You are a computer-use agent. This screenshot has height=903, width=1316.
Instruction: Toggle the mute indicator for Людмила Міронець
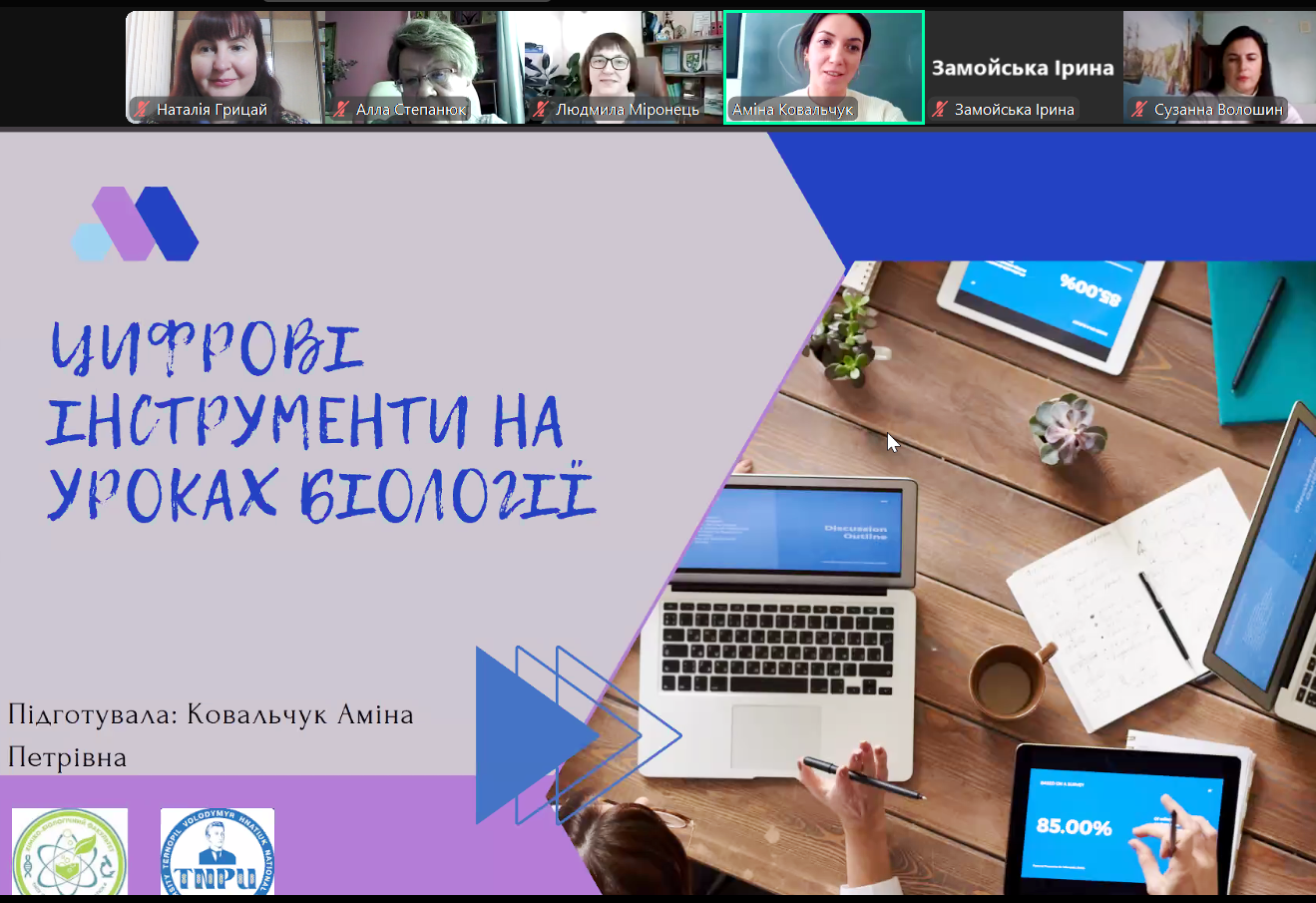click(x=542, y=111)
